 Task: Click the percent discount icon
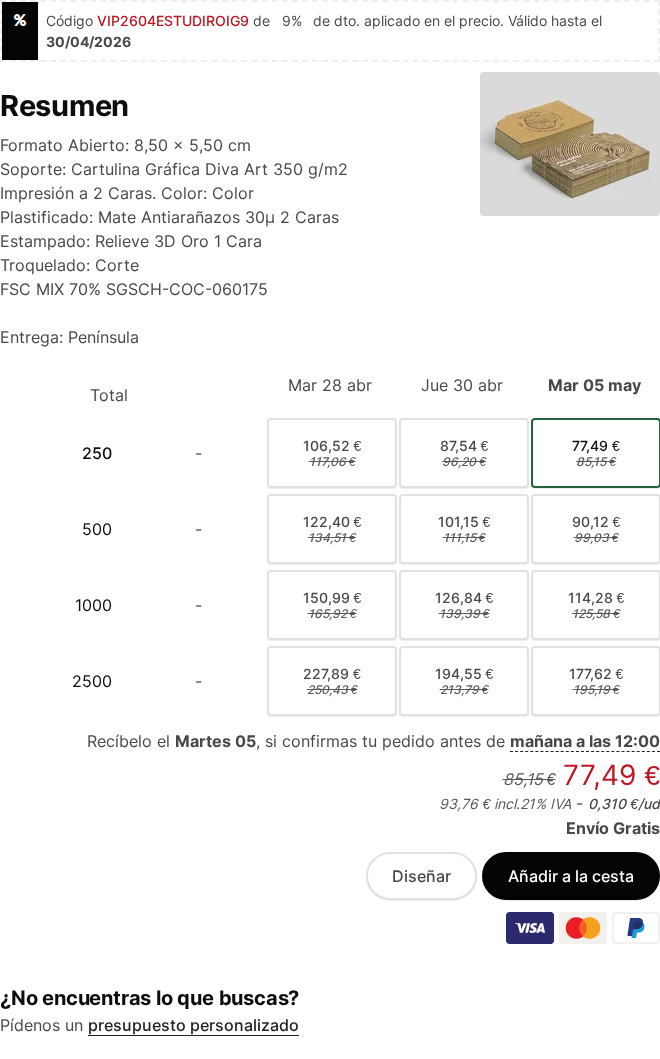pyautogui.click(x=20, y=21)
